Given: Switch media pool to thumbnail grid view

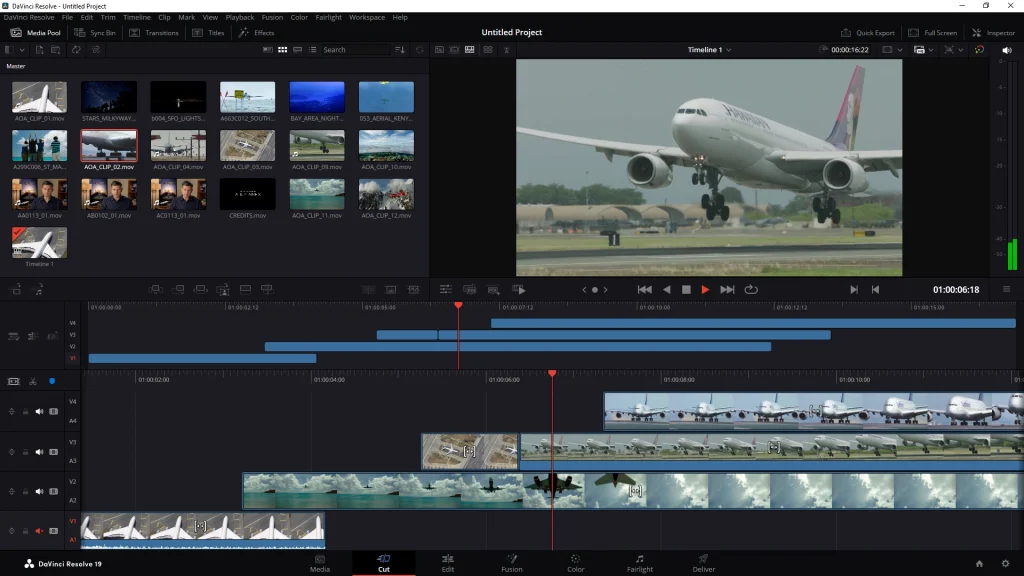Looking at the screenshot, I should [283, 50].
